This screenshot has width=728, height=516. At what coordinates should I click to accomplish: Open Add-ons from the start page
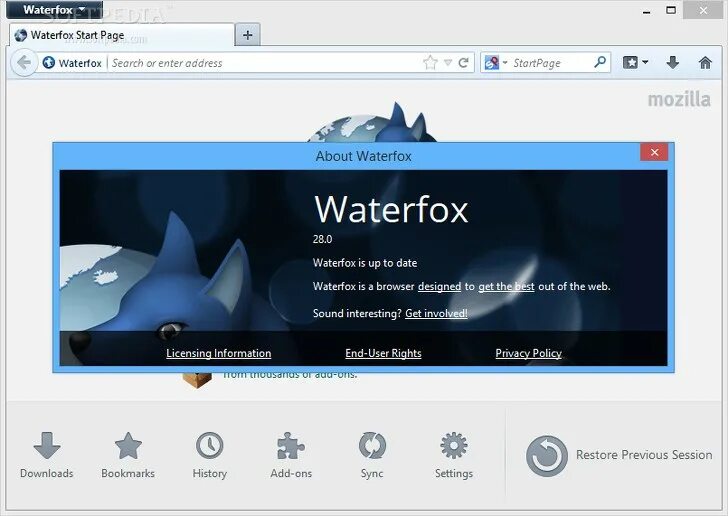291,455
